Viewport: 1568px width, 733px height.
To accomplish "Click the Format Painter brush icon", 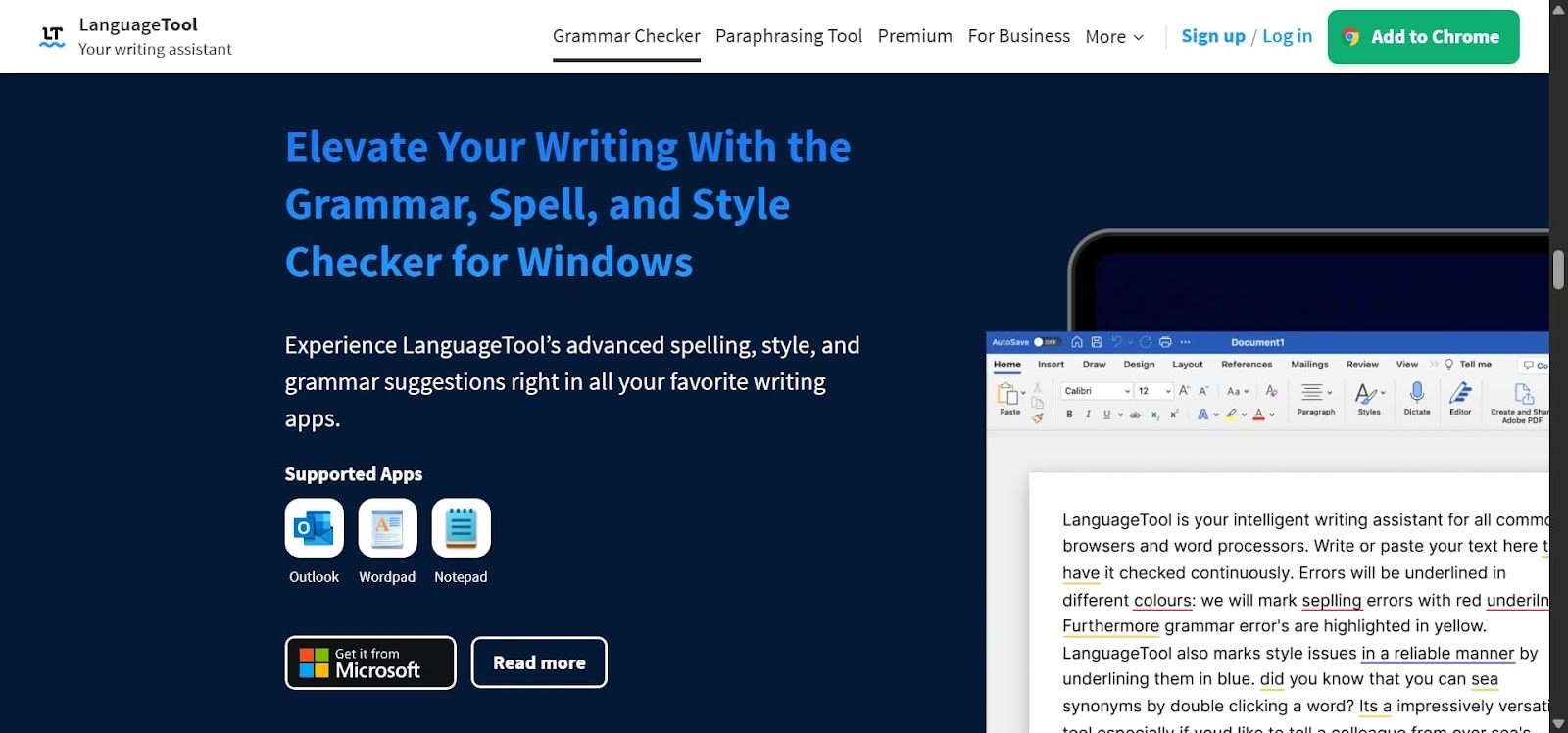I will click(1038, 418).
